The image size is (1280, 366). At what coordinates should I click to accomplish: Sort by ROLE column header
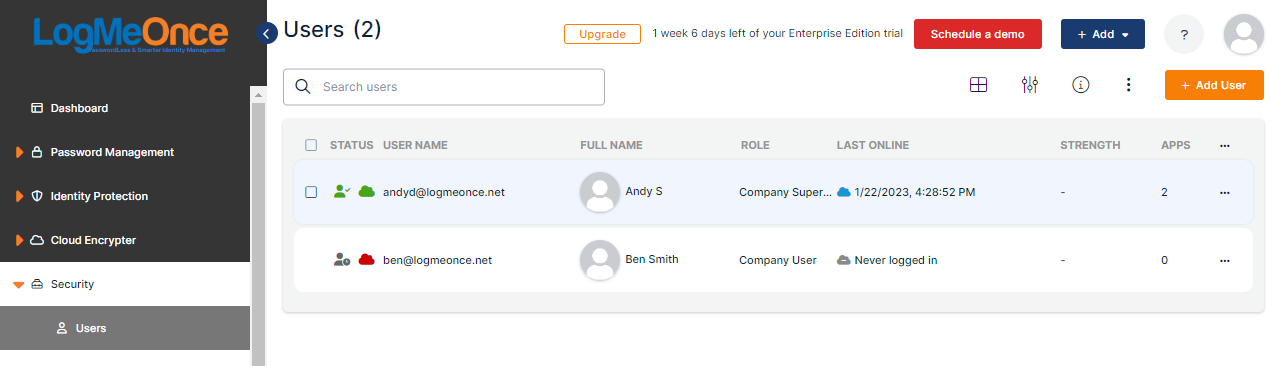click(x=755, y=145)
